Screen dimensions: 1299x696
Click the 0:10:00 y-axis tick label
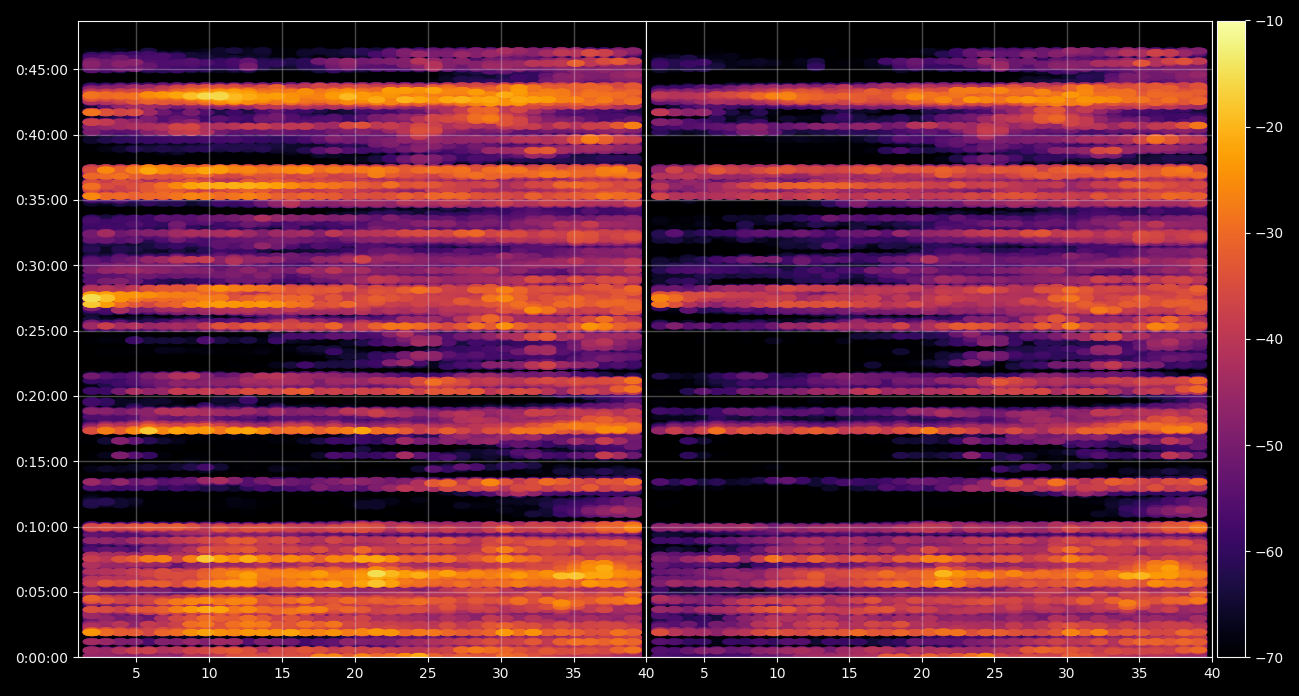[x=42, y=527]
